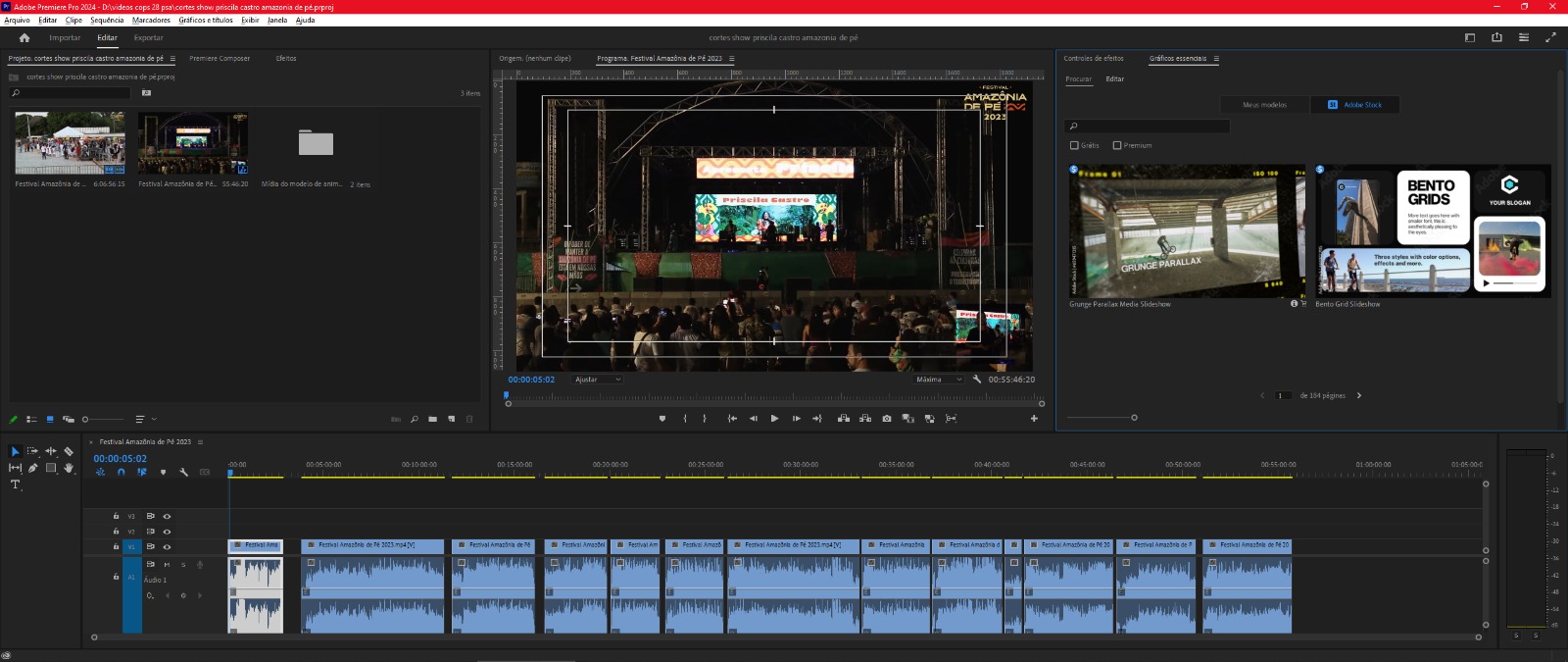Viewport: 1568px width, 662px height.
Task: Open timeline display settings wrench
Action: (x=183, y=472)
